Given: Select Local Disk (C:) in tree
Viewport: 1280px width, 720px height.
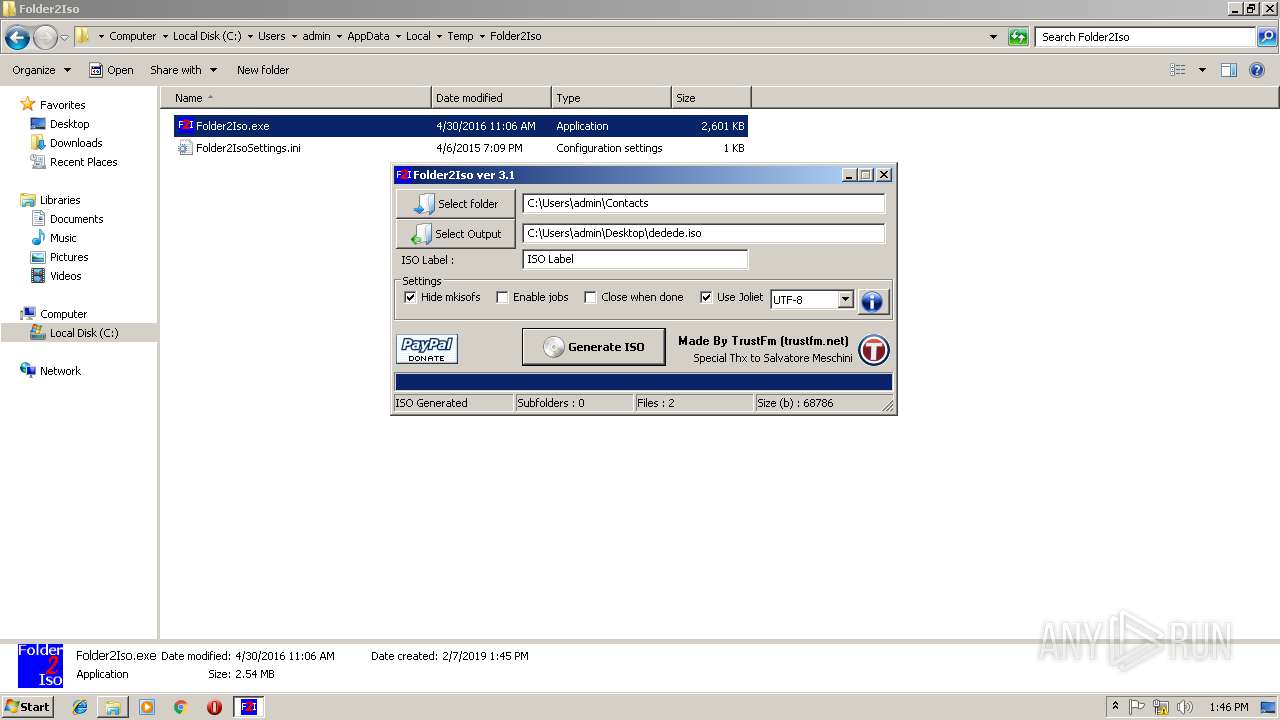Looking at the screenshot, I should [84, 333].
